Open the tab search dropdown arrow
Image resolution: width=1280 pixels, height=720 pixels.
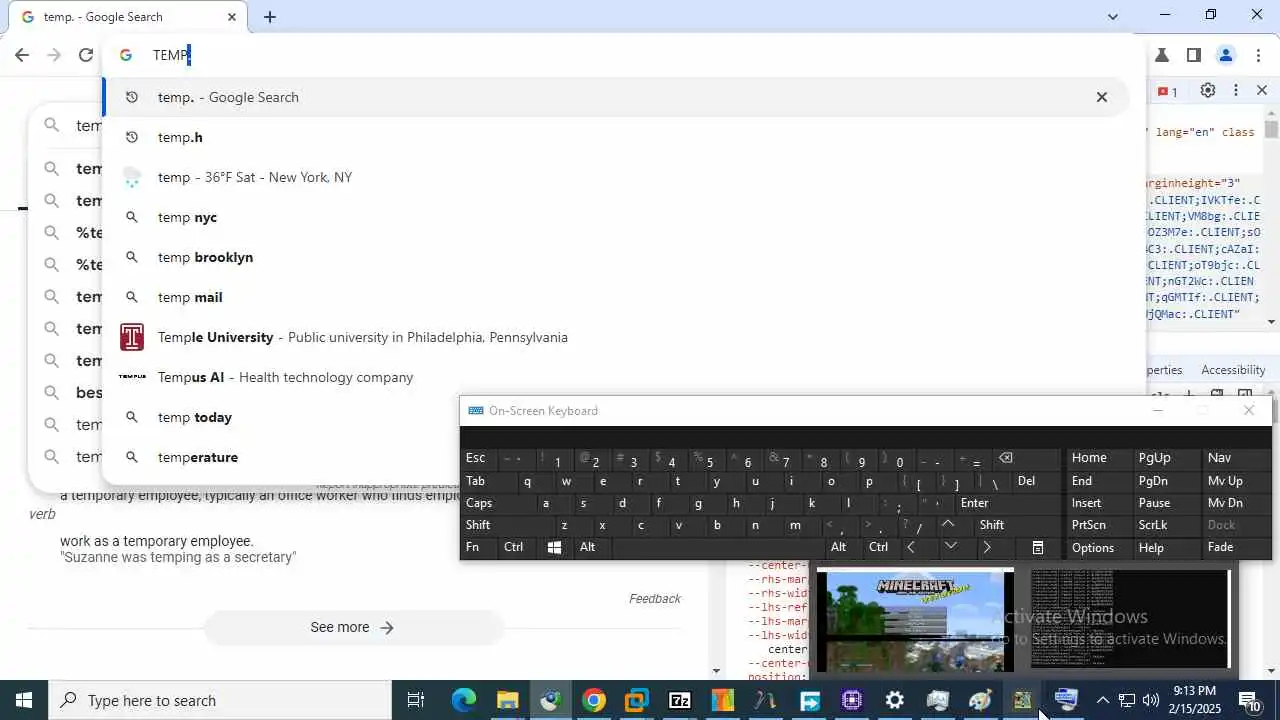point(1113,17)
